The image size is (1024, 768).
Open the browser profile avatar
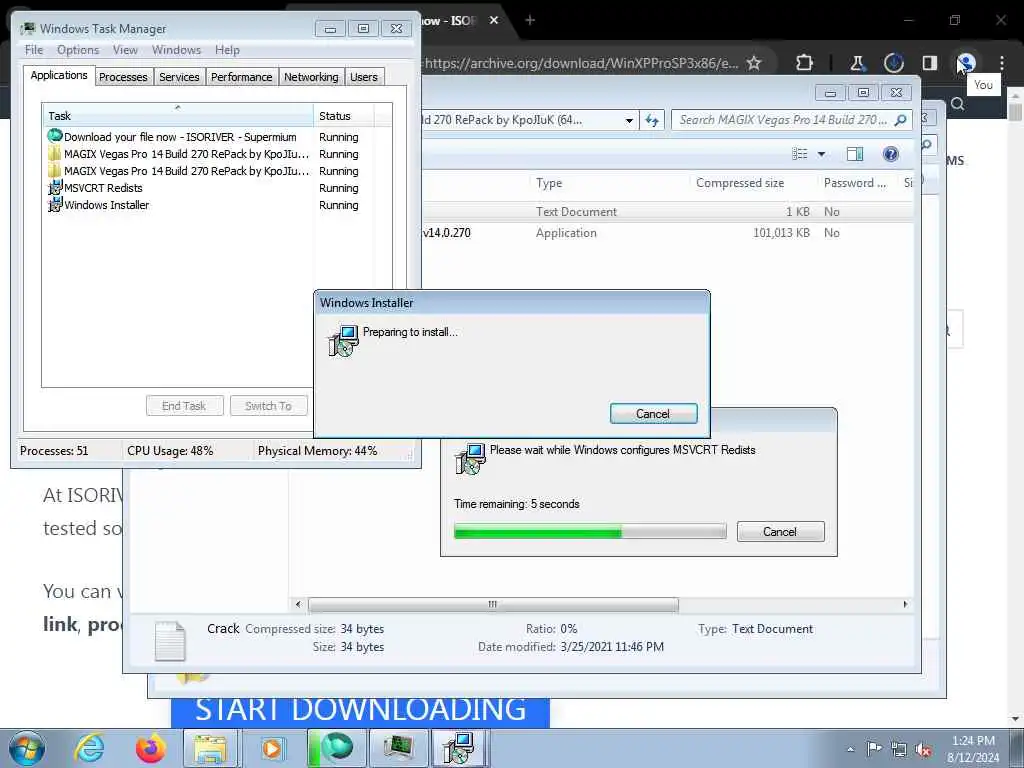pyautogui.click(x=966, y=63)
